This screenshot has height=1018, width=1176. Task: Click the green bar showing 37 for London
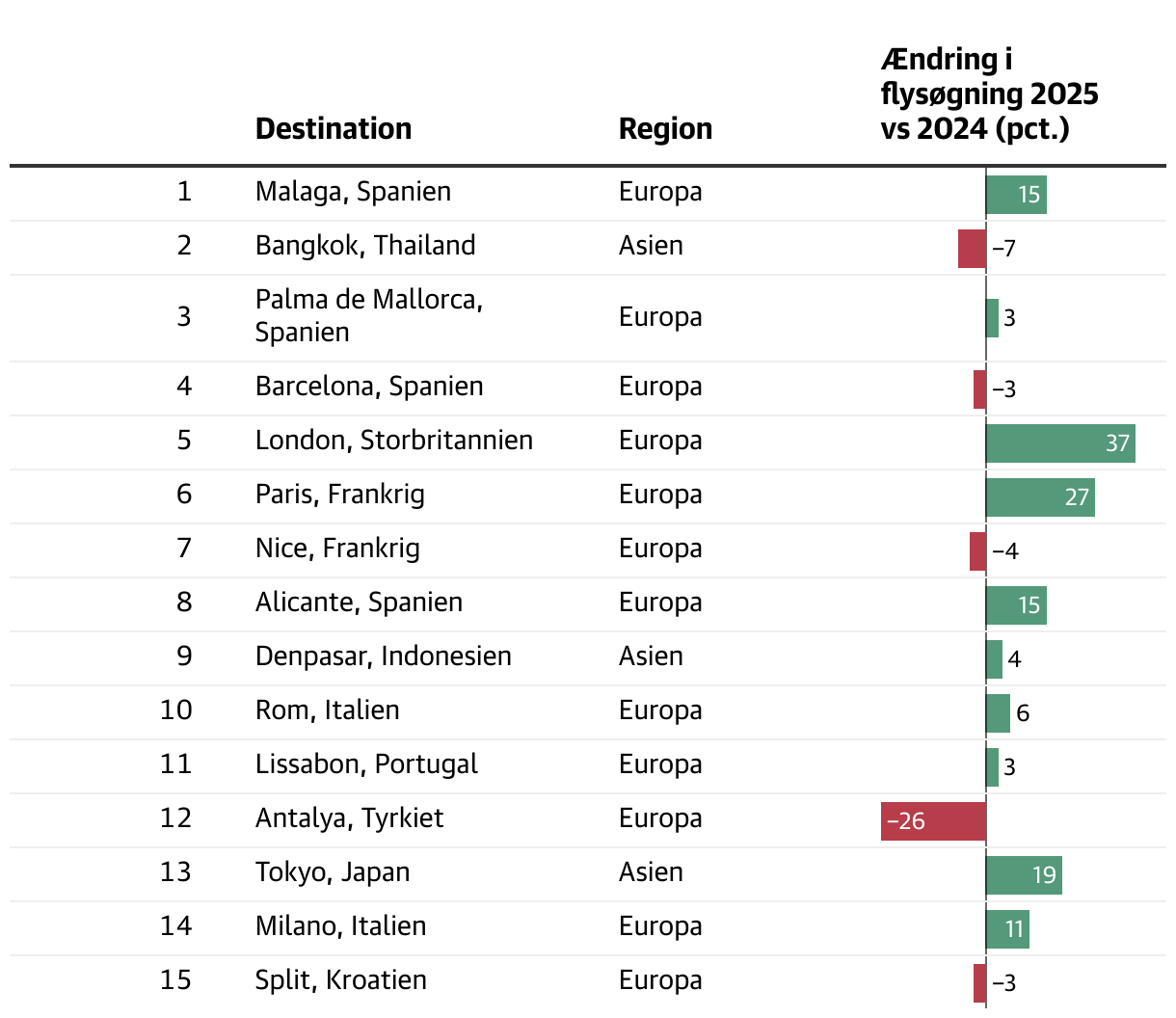click(x=1059, y=443)
